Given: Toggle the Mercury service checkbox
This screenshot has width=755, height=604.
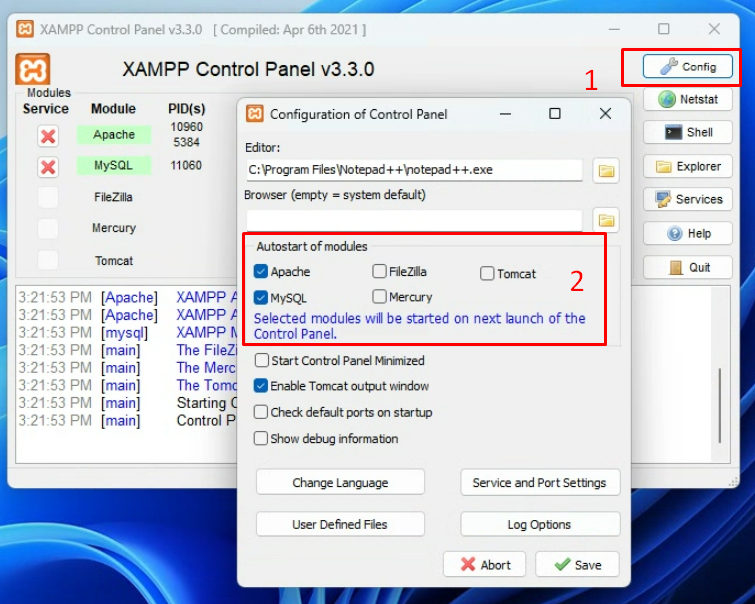Looking at the screenshot, I should coord(48,228).
